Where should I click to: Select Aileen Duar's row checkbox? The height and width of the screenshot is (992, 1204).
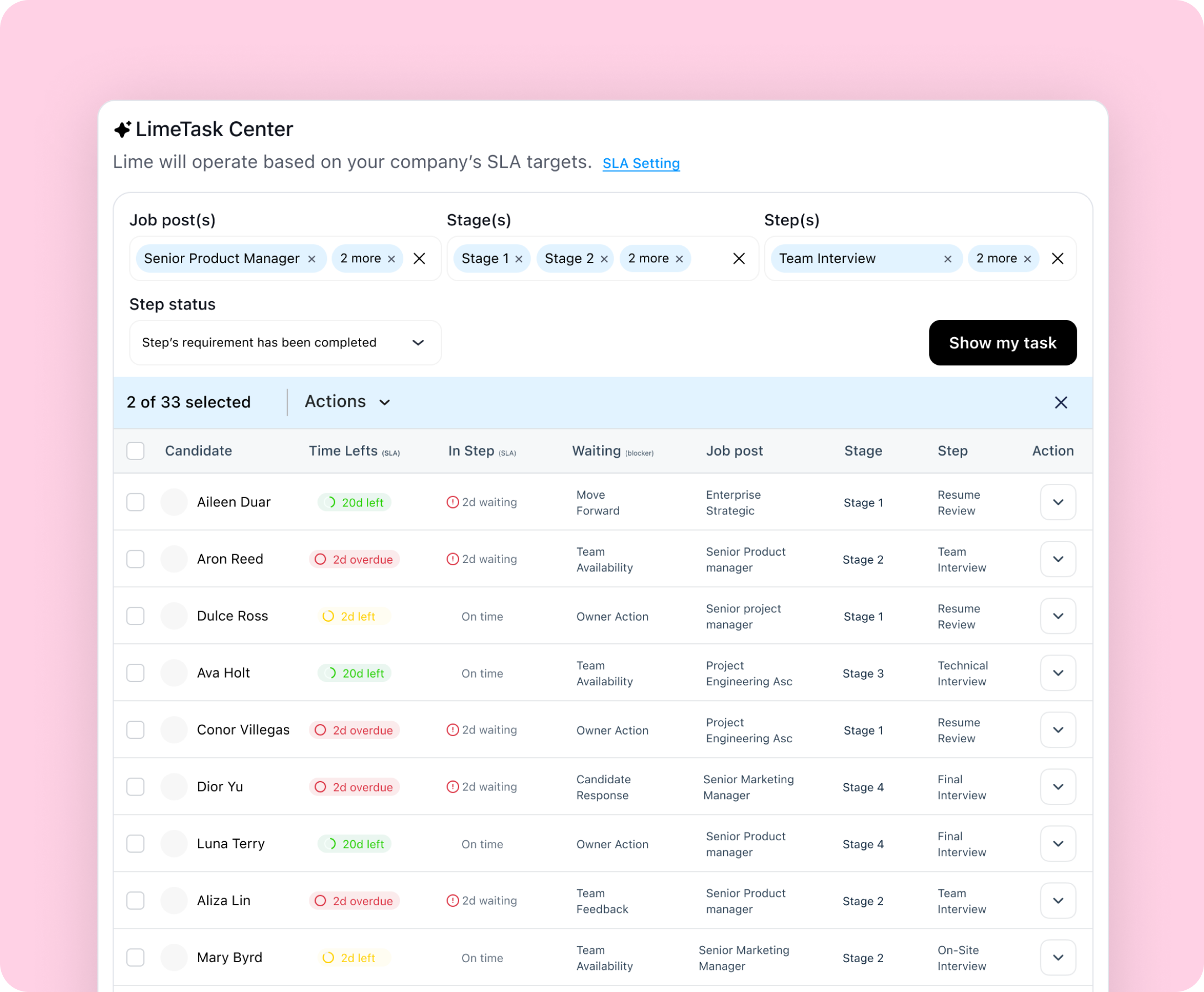[136, 502]
